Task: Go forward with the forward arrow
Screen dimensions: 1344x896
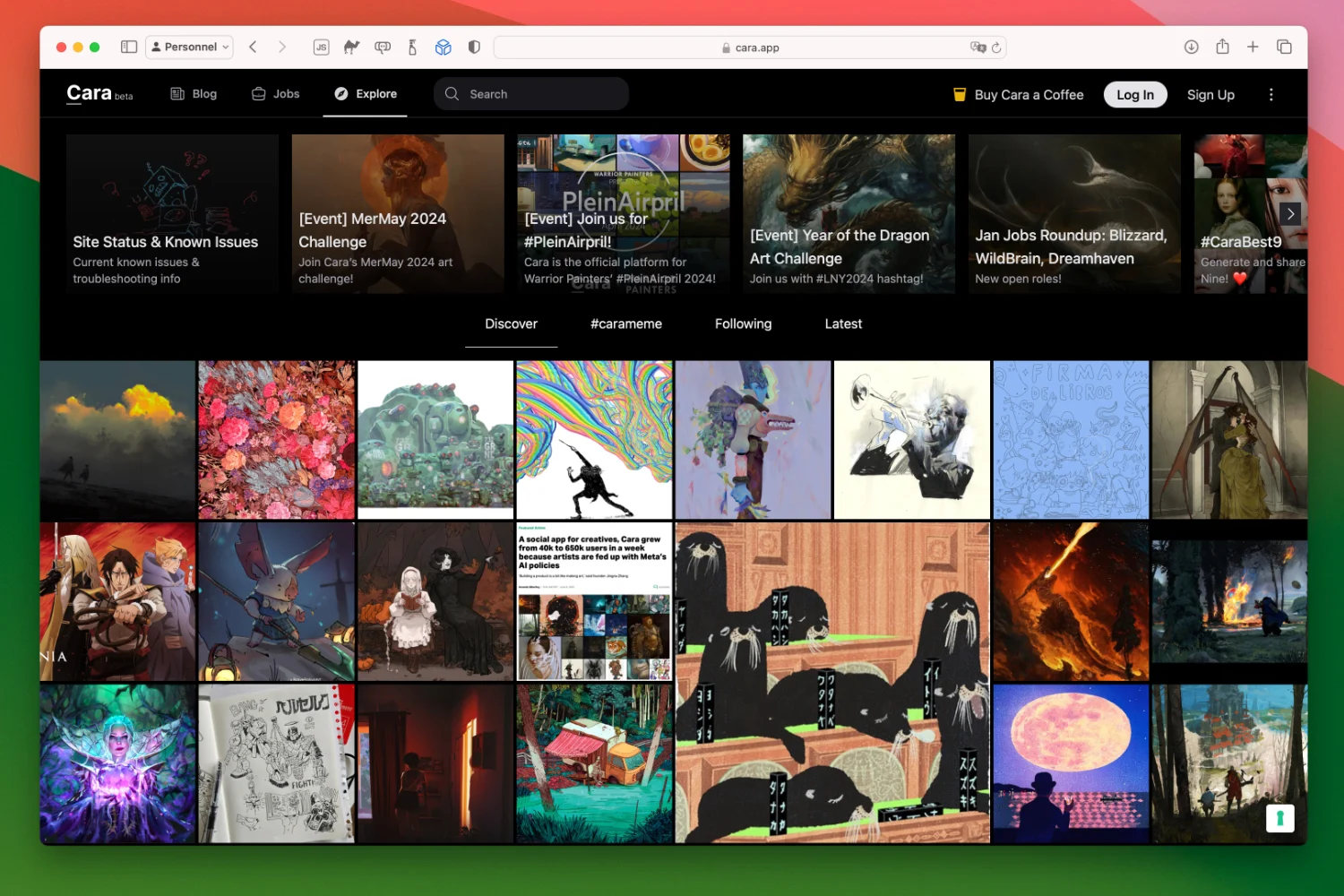Action: point(282,47)
